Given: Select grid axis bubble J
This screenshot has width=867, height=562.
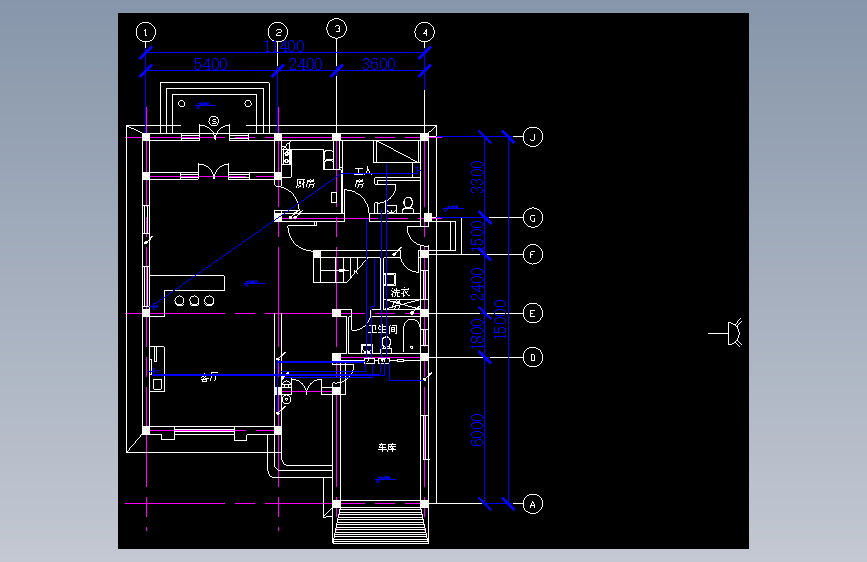Looking at the screenshot, I should (x=533, y=137).
